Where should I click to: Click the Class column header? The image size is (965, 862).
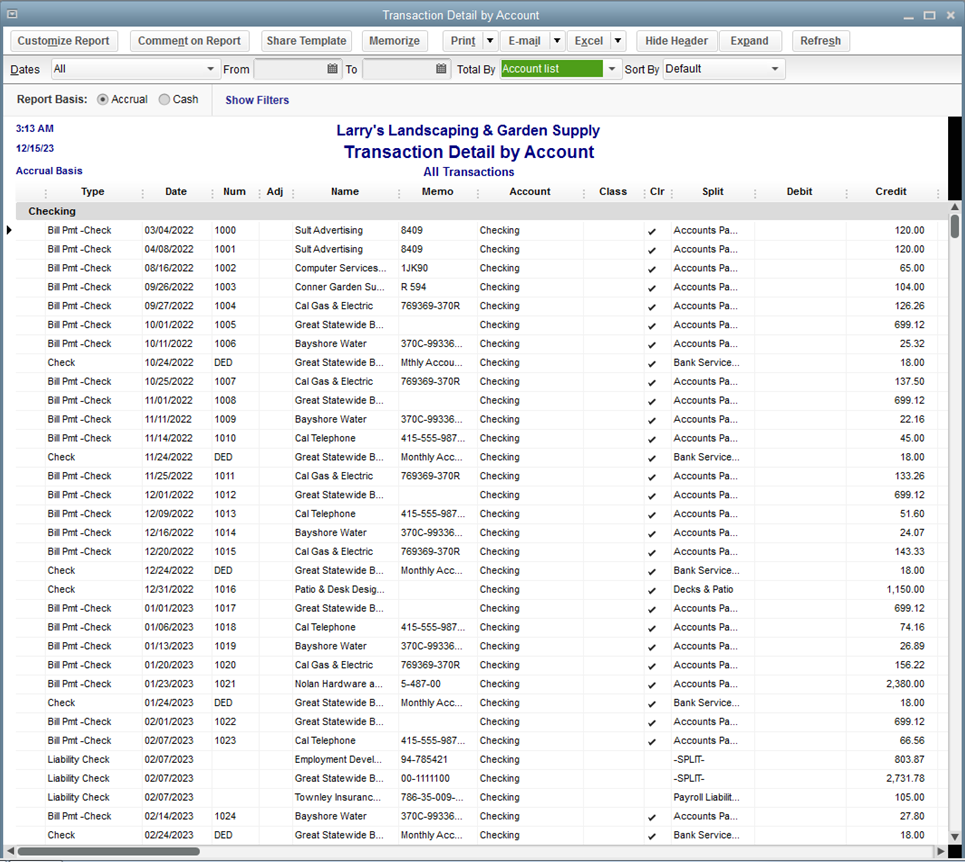point(613,191)
